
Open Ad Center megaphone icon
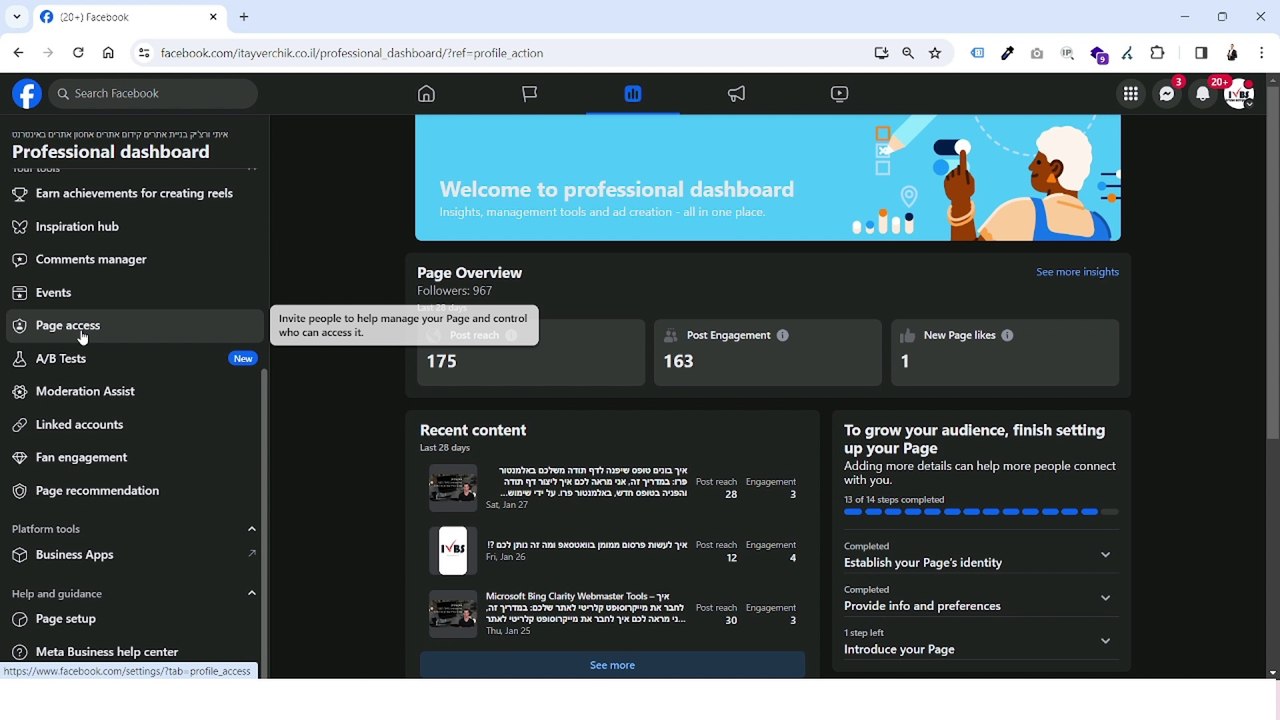736,94
